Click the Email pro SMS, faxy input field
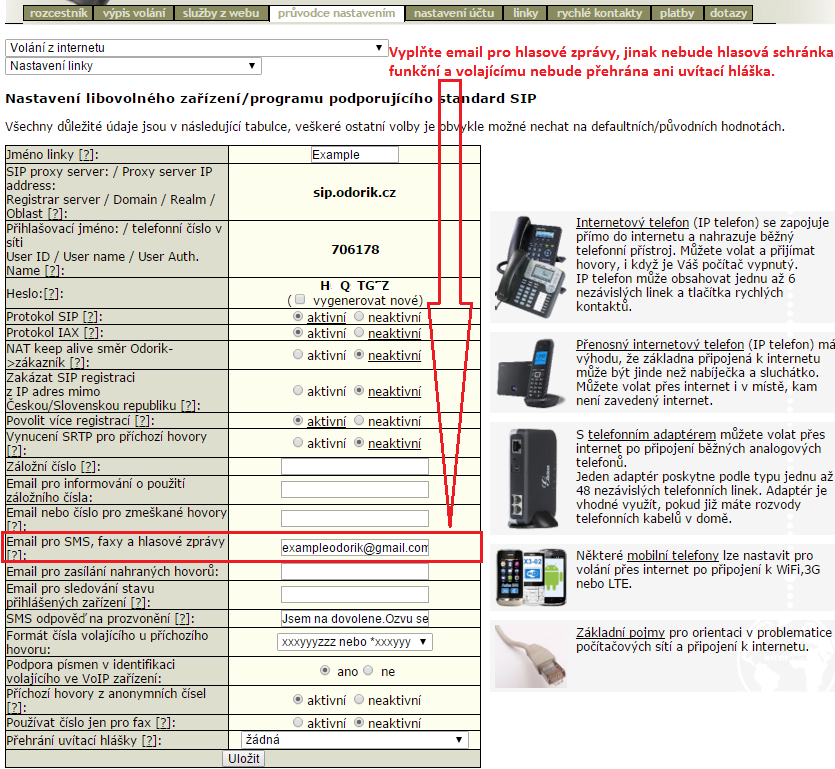This screenshot has width=835, height=769. pos(354,547)
